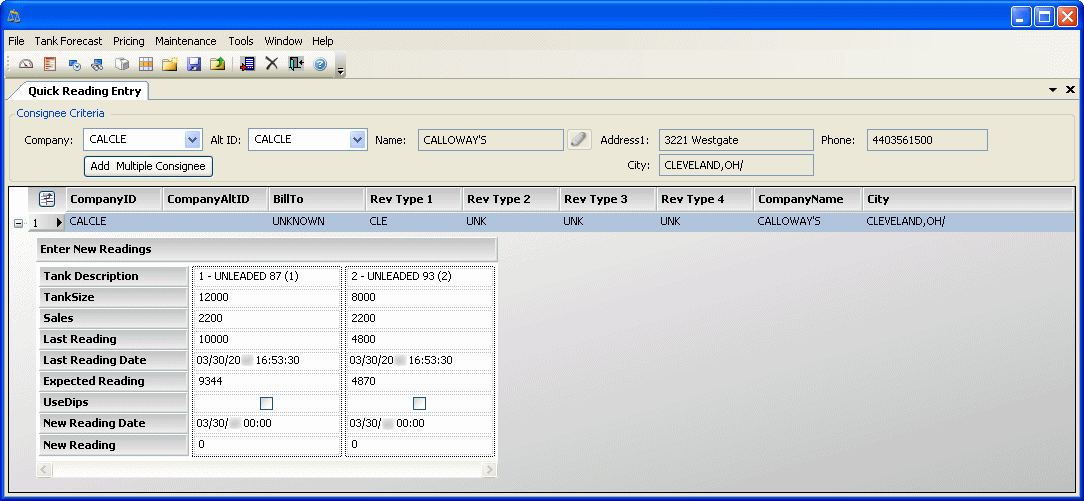This screenshot has width=1084, height=501.
Task: Click the horizontal scrollbar below readings grid
Action: [266, 469]
